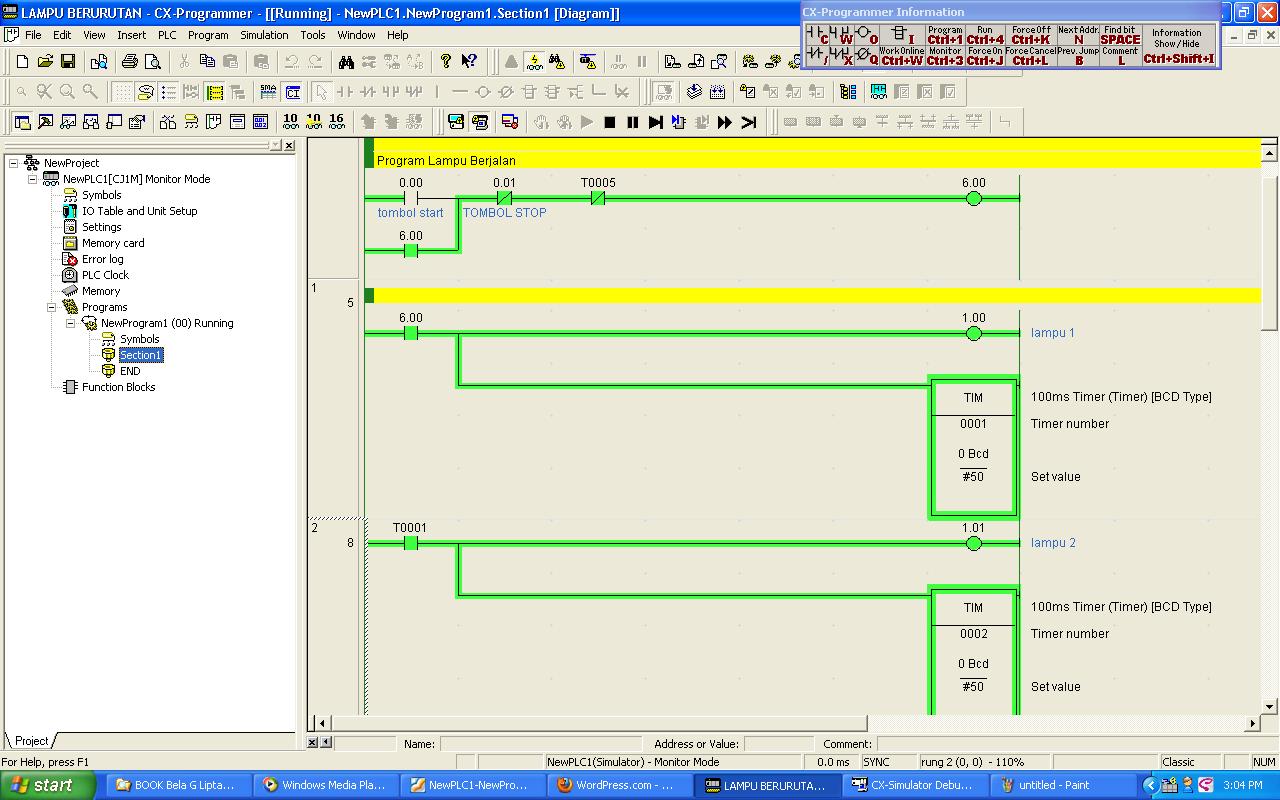Image resolution: width=1280 pixels, height=800 pixels.
Task: Click the Name field in the bottom bar
Action: [x=539, y=744]
